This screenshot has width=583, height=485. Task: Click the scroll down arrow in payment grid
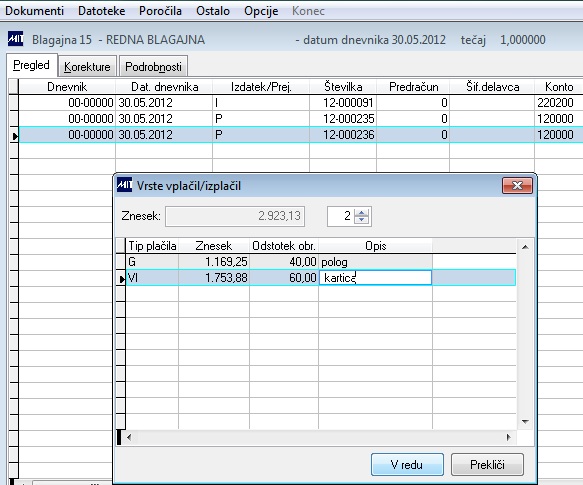point(525,421)
